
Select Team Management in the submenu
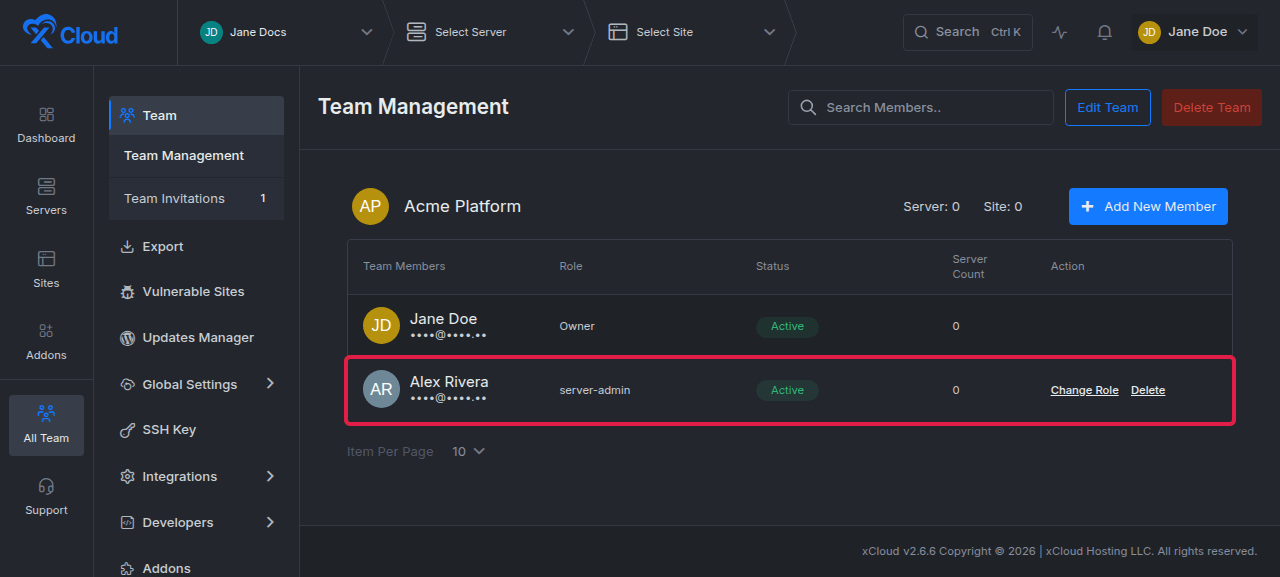196,156
